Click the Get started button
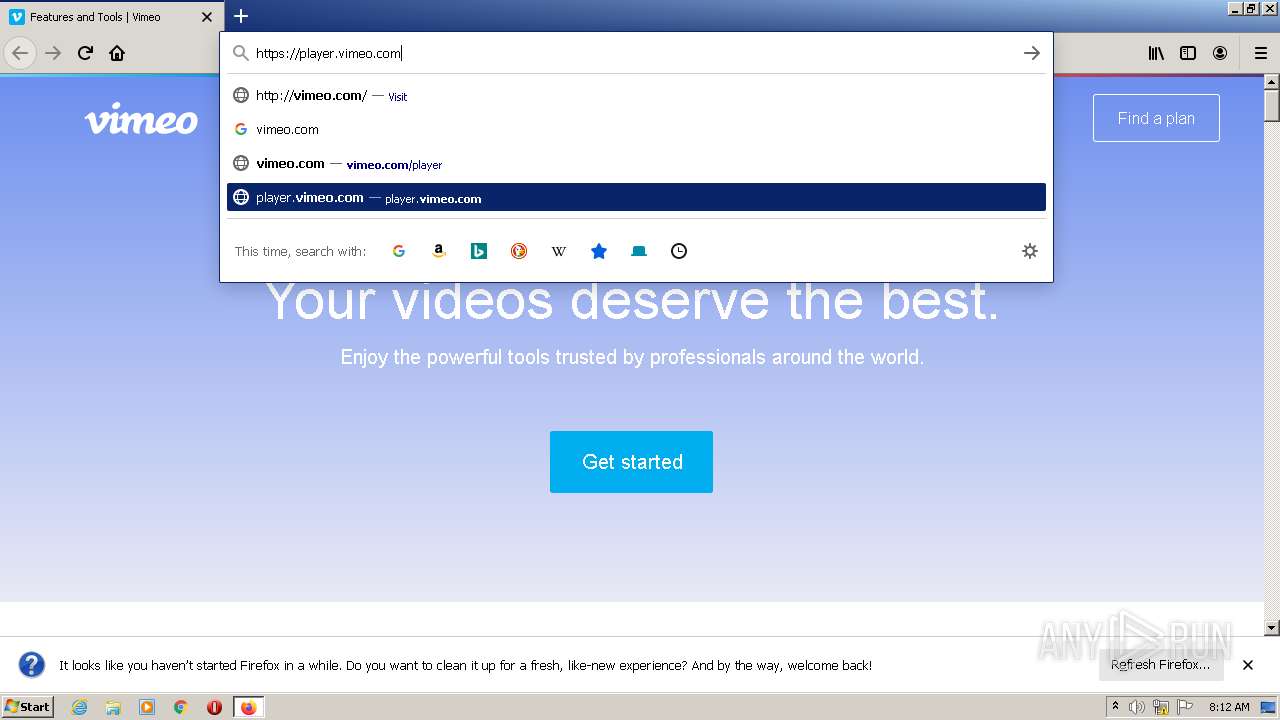Screen dimensions: 1280x720 click(x=631, y=462)
